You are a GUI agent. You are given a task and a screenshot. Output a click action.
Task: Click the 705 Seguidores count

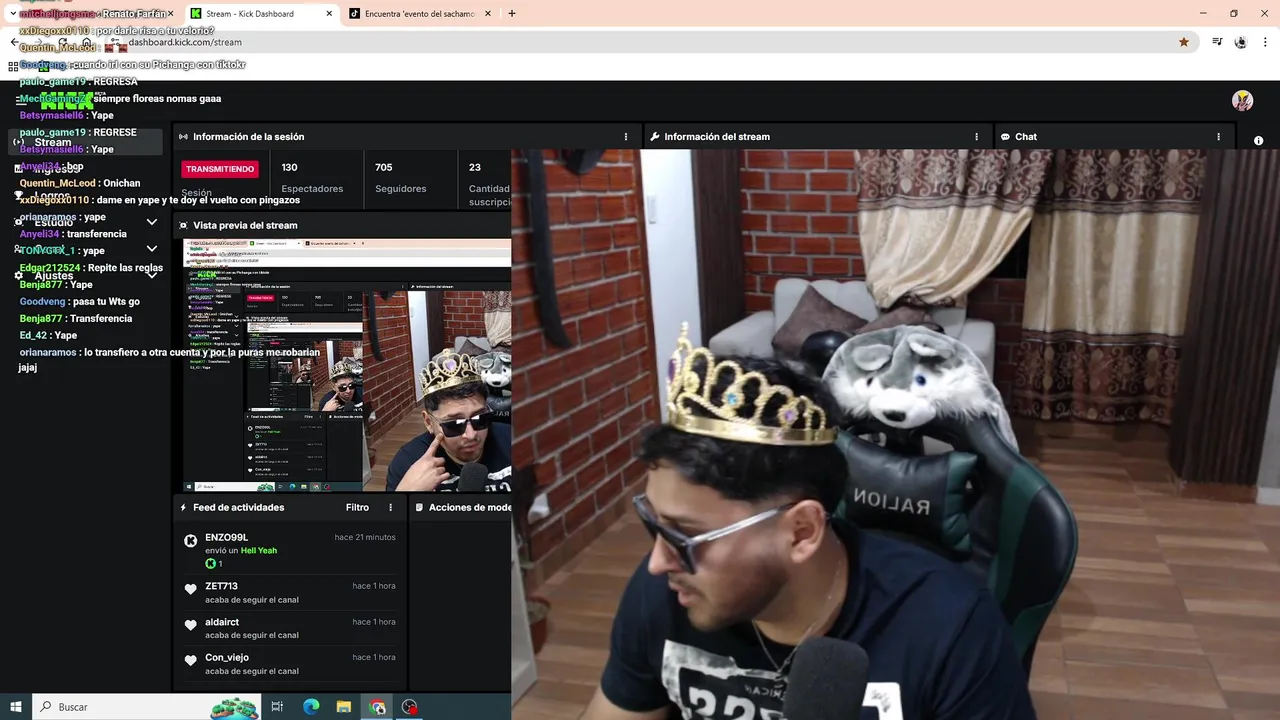[400, 178]
